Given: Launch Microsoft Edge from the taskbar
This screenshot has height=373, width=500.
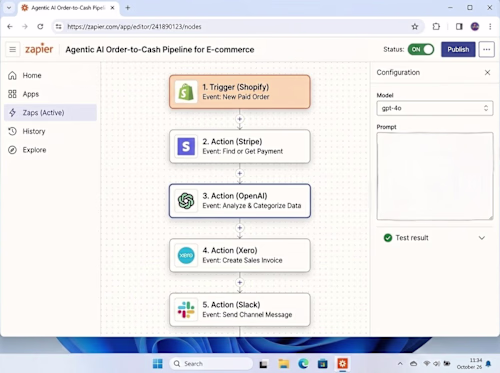Looking at the screenshot, I should point(303,363).
